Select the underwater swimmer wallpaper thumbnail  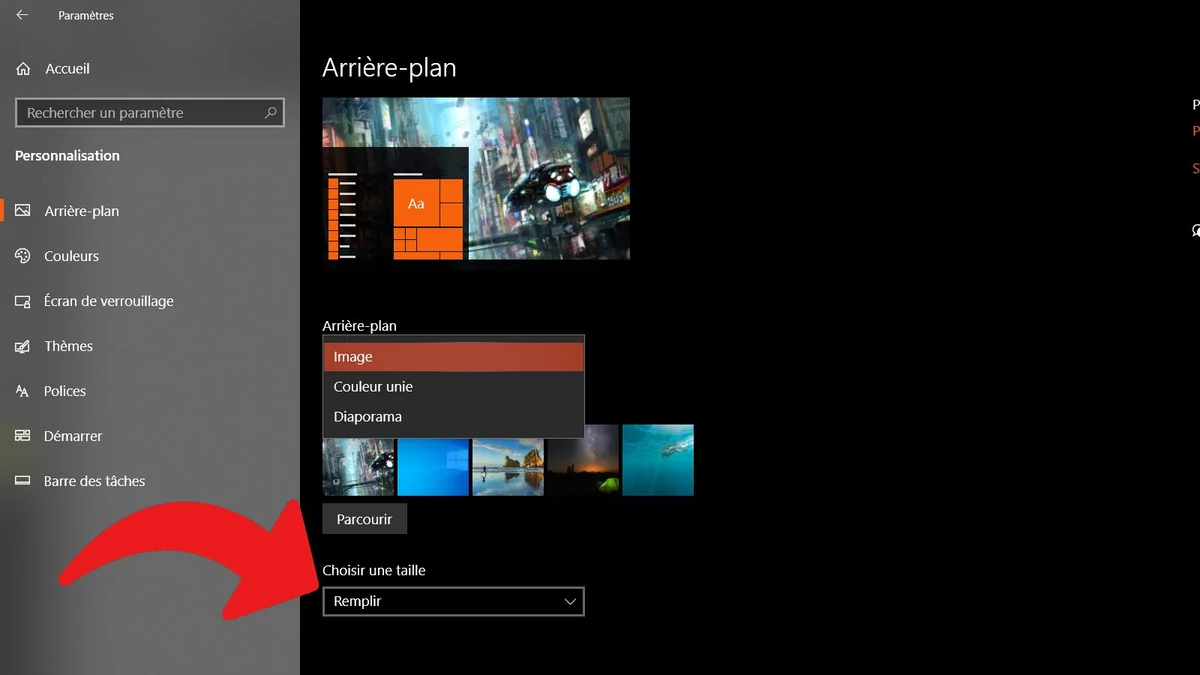(x=658, y=460)
